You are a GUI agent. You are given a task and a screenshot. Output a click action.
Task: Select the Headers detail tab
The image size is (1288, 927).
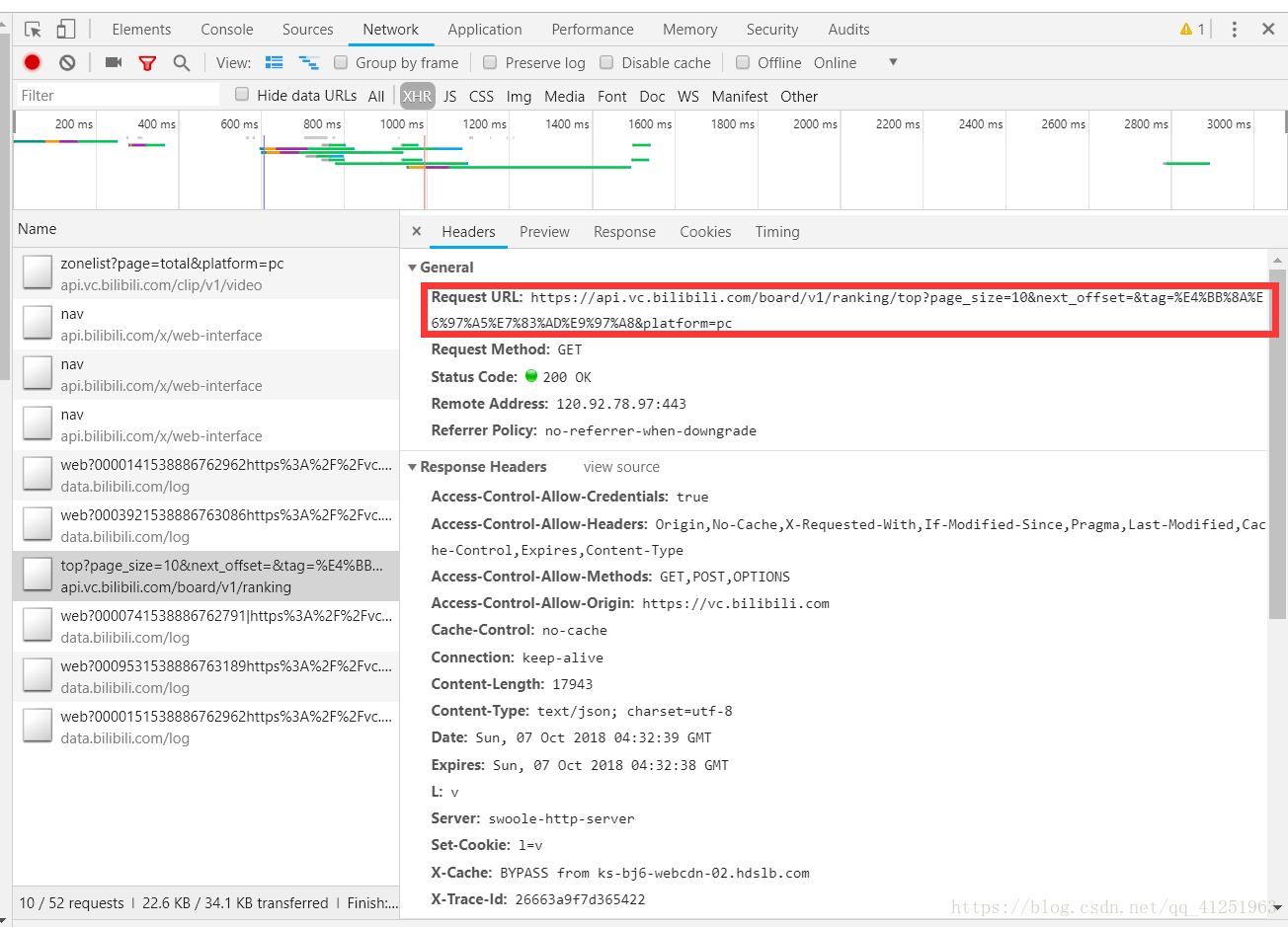click(468, 232)
